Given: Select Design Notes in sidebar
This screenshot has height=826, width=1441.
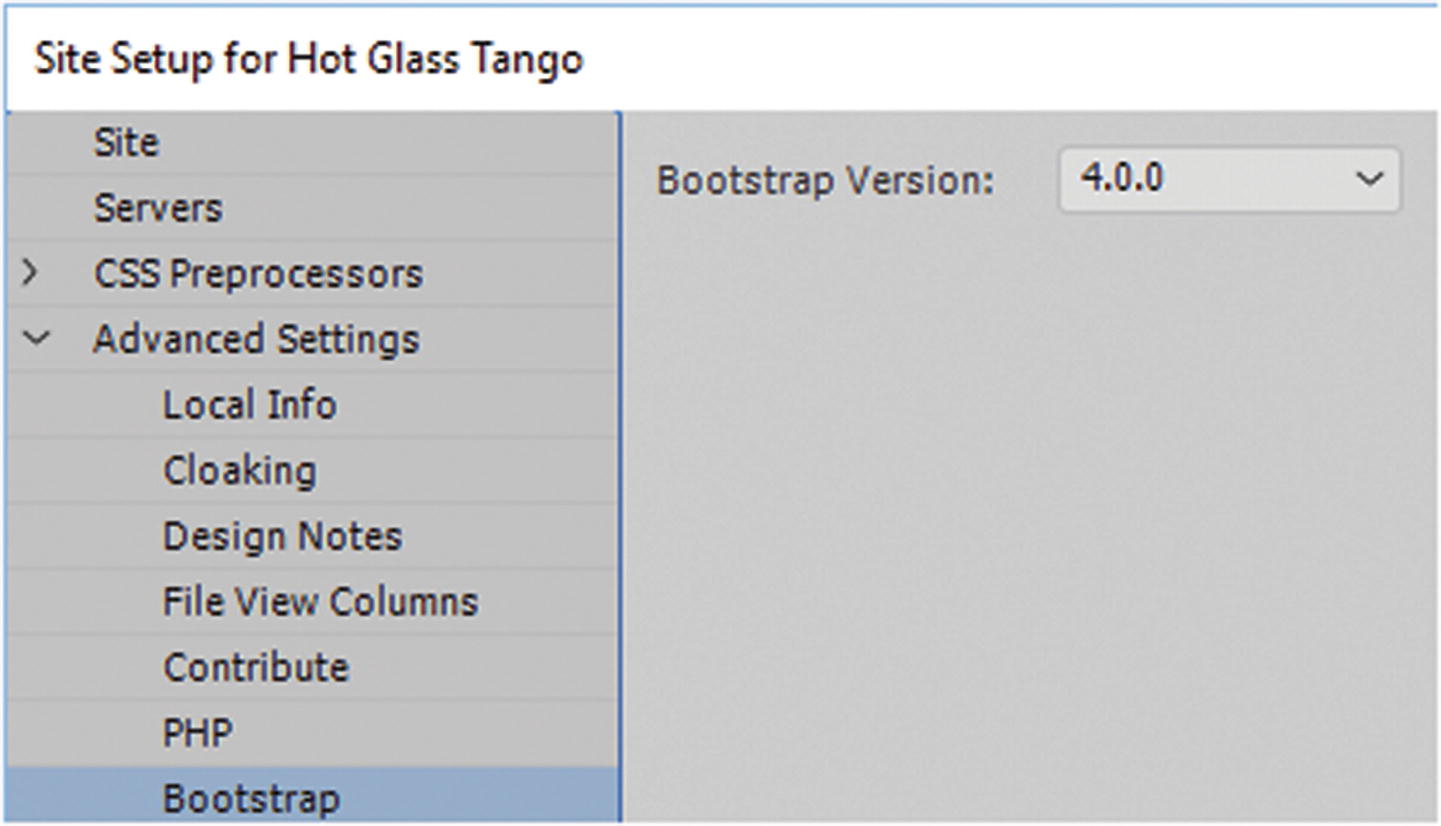Looking at the screenshot, I should [x=282, y=537].
